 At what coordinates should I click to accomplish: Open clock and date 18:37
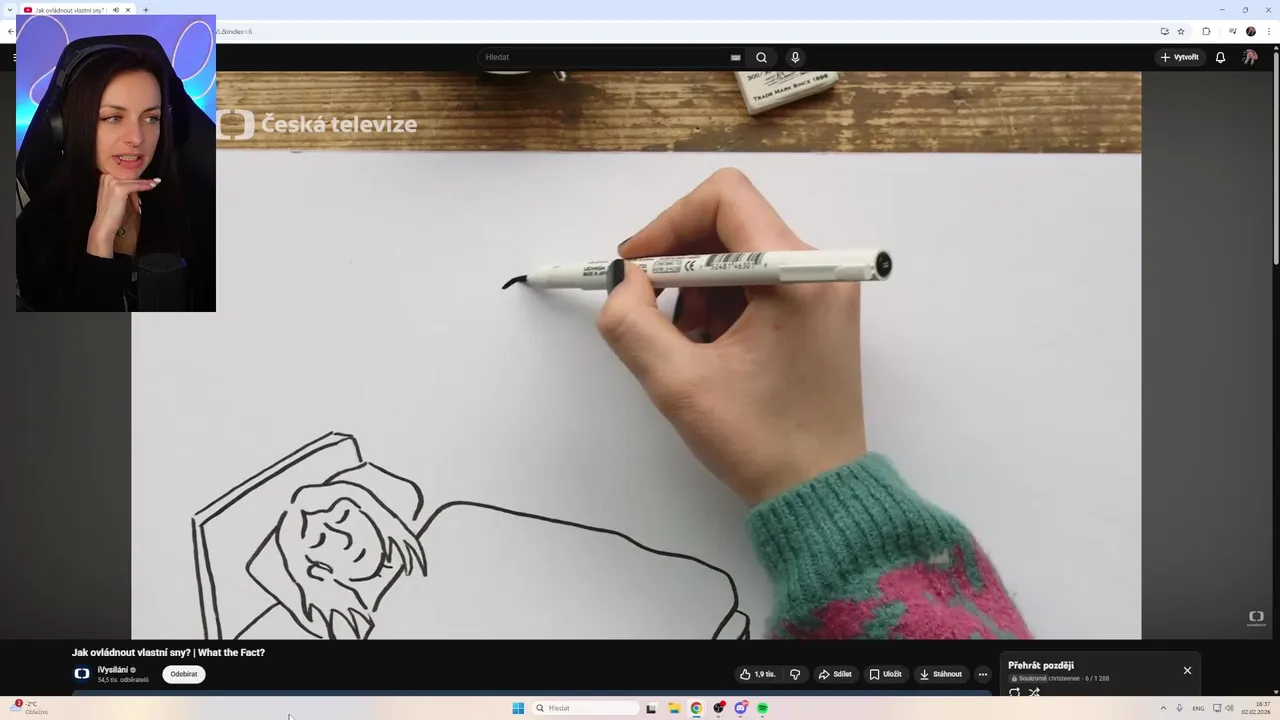pos(1256,708)
